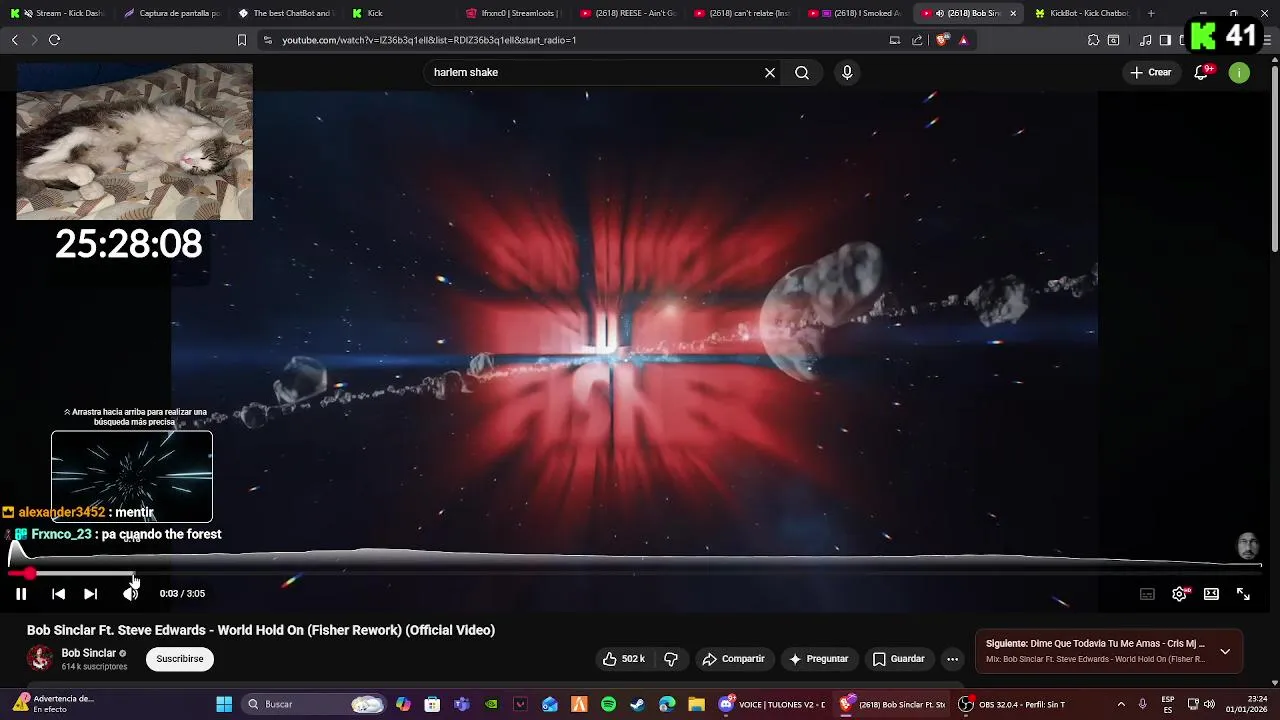Open File Explorer from the taskbar
Viewport: 1280px width, 720px height.
pos(696,704)
